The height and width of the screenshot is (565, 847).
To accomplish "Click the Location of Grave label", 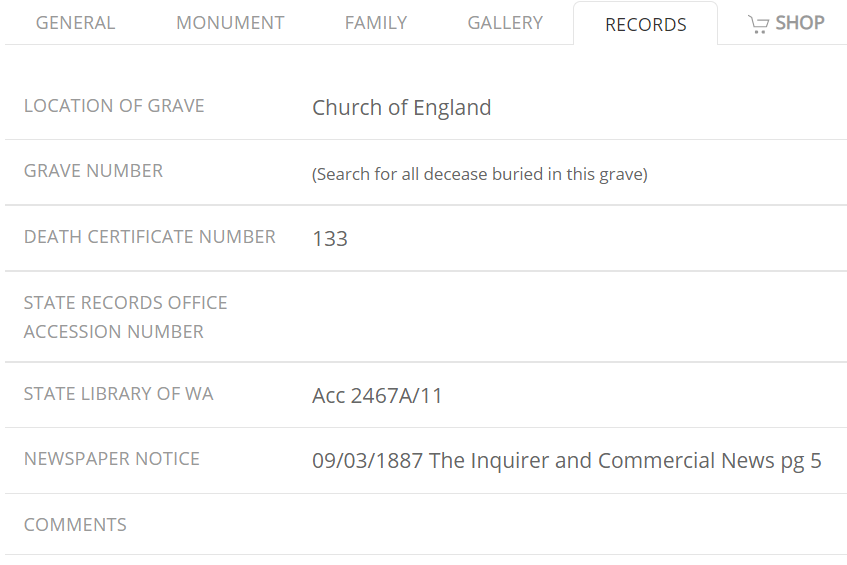I will coord(114,106).
